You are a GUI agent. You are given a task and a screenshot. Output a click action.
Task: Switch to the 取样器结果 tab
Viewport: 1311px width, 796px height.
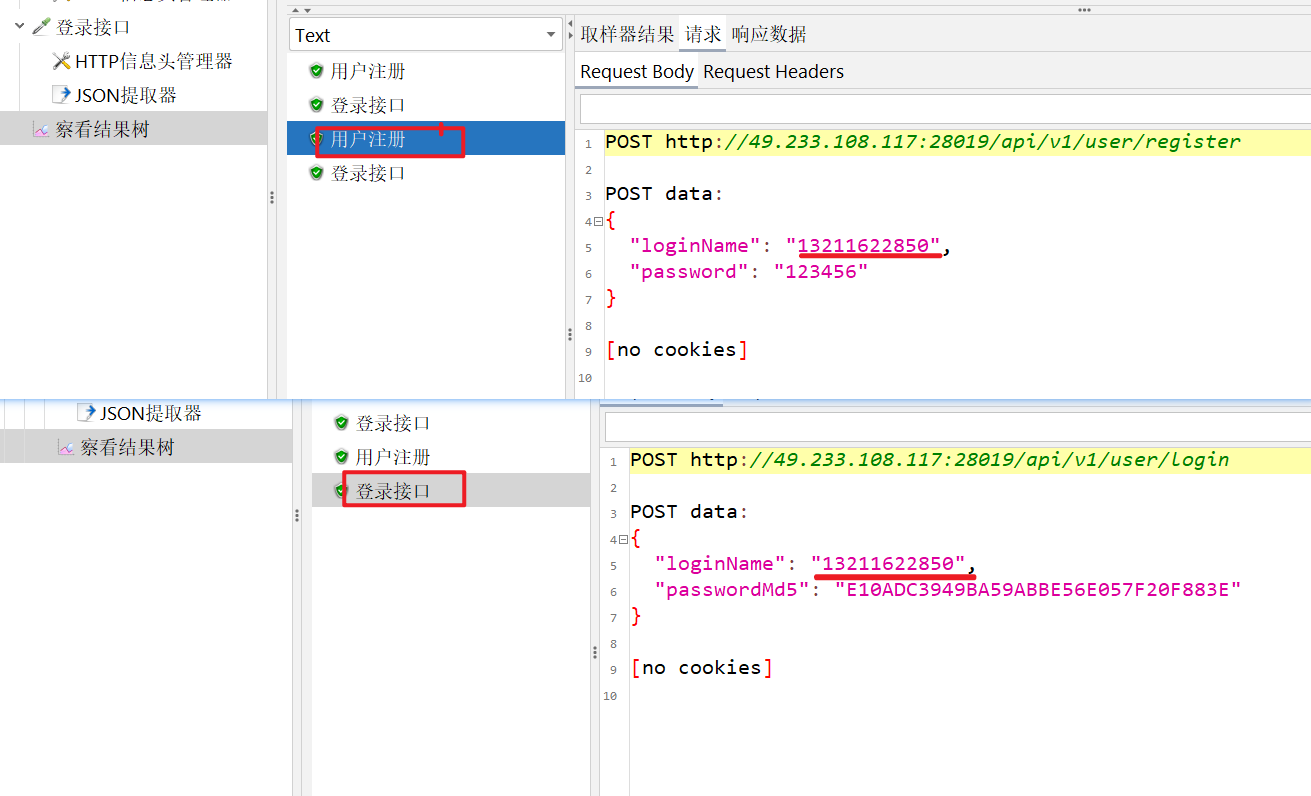click(627, 34)
